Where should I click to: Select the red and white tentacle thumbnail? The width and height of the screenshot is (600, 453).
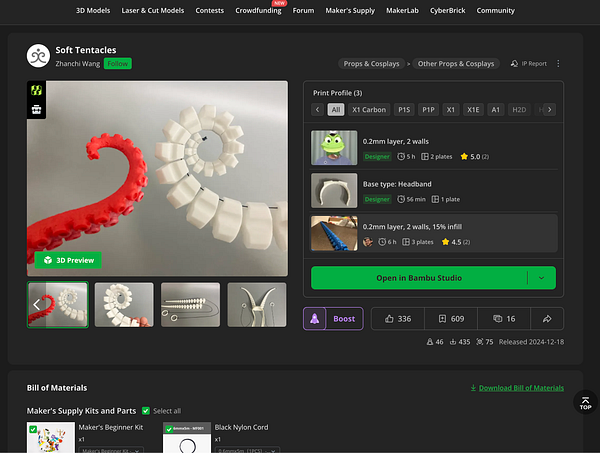click(58, 305)
